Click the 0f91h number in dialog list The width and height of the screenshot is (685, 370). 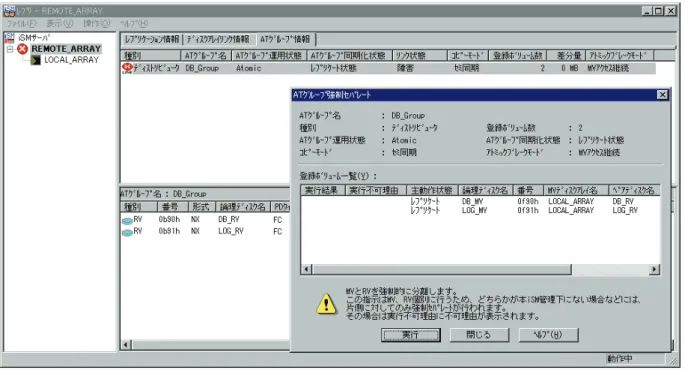528,210
